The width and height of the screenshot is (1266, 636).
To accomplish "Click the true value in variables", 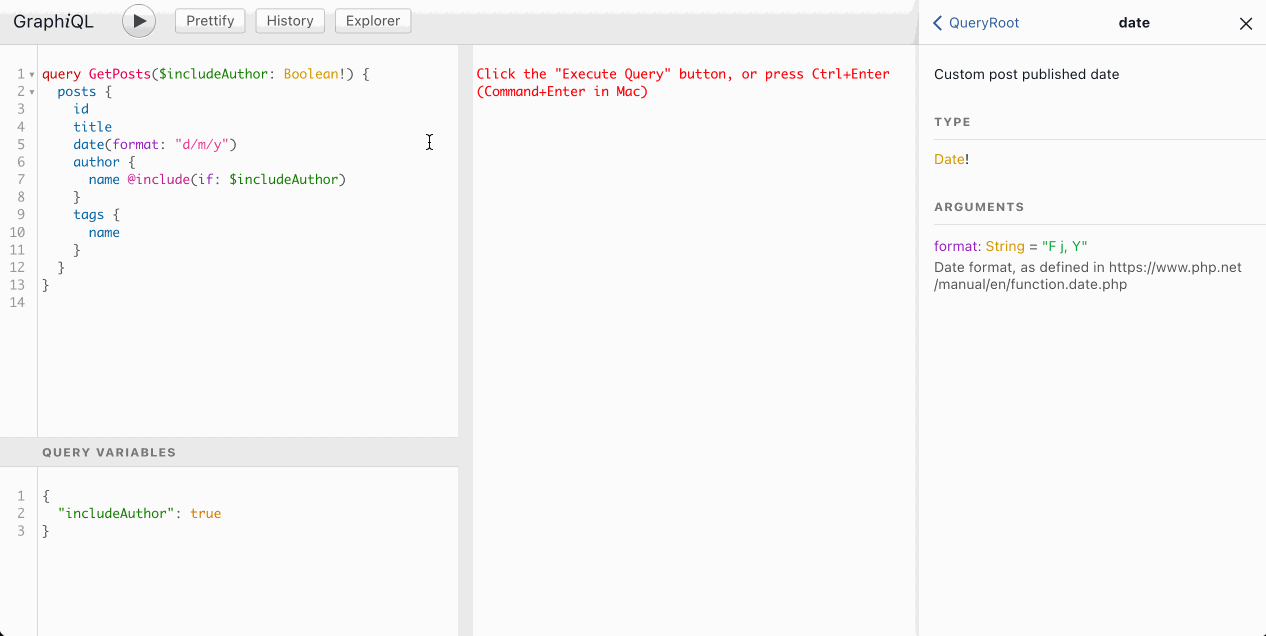I will (205, 513).
